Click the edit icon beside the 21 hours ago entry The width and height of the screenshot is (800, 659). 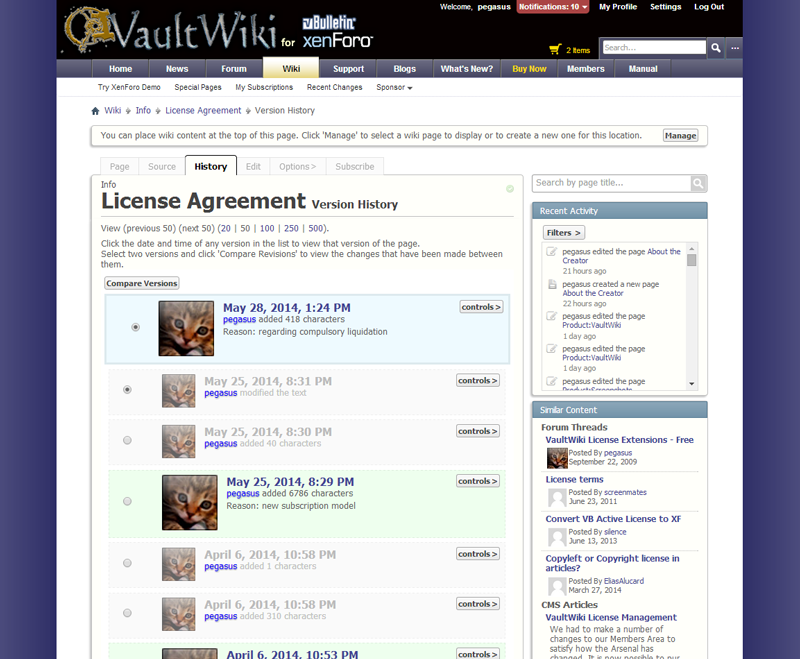552,252
